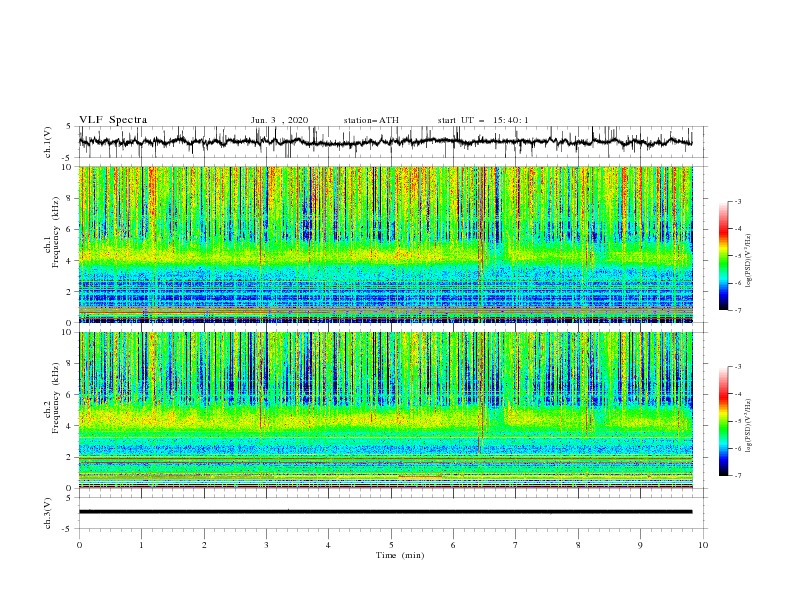Image resolution: width=792 pixels, height=612 pixels.
Task: Click the lower color scale bar beside ch.2
Action: 723,421
